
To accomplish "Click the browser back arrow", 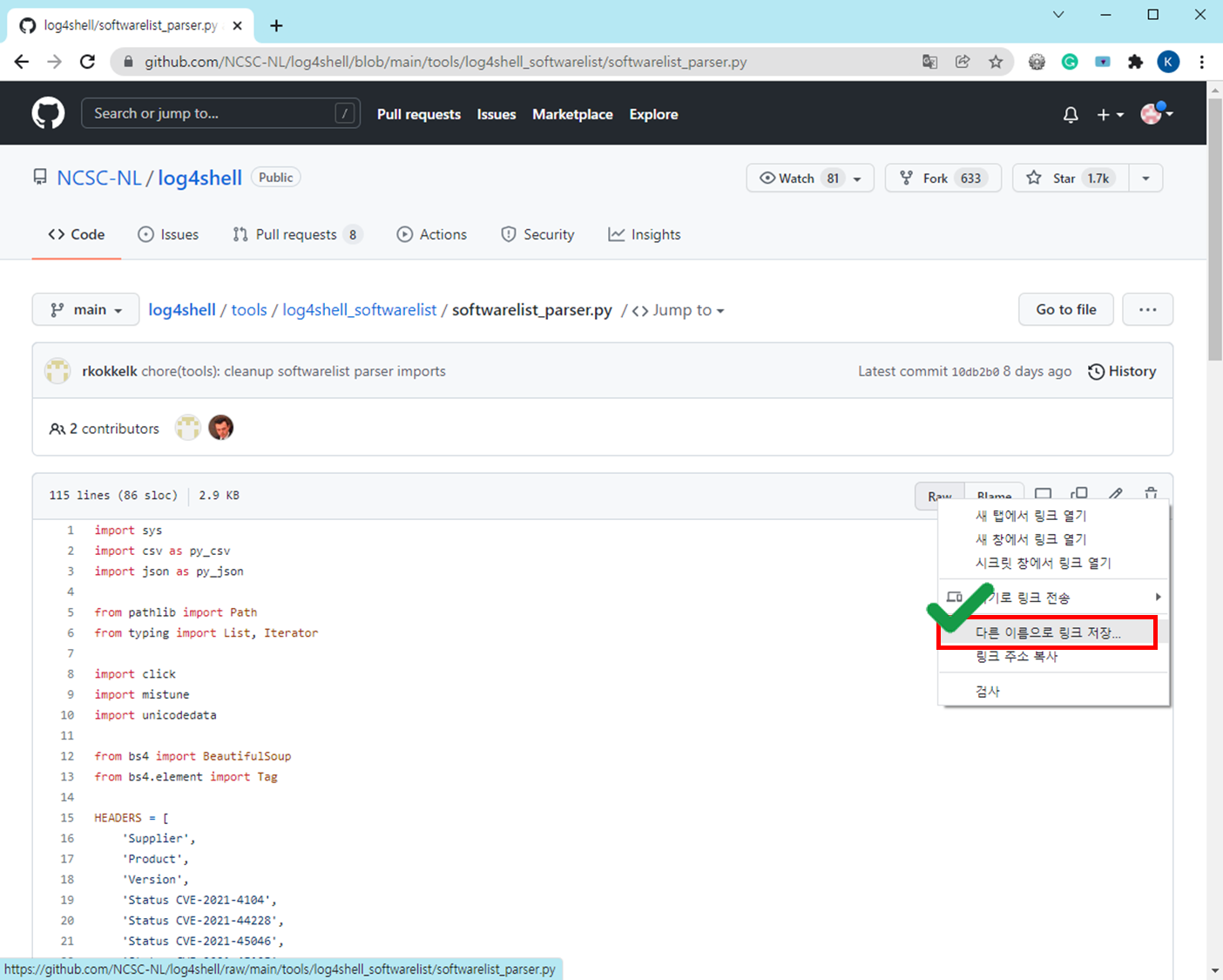I will 22,61.
